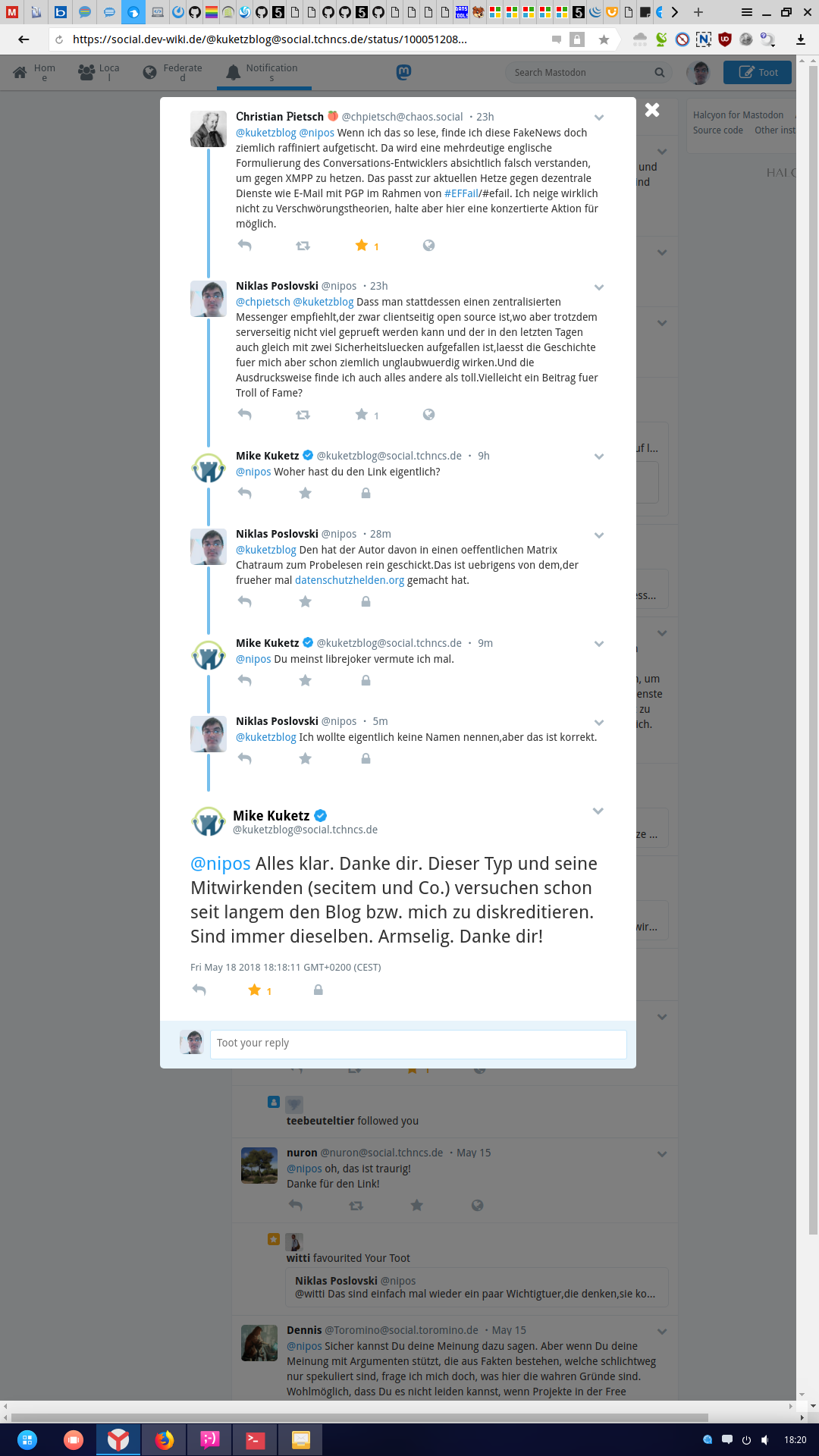Image resolution: width=819 pixels, height=1456 pixels.
Task: Unfavourite Christian Pietsch's starred toot
Action: [362, 245]
